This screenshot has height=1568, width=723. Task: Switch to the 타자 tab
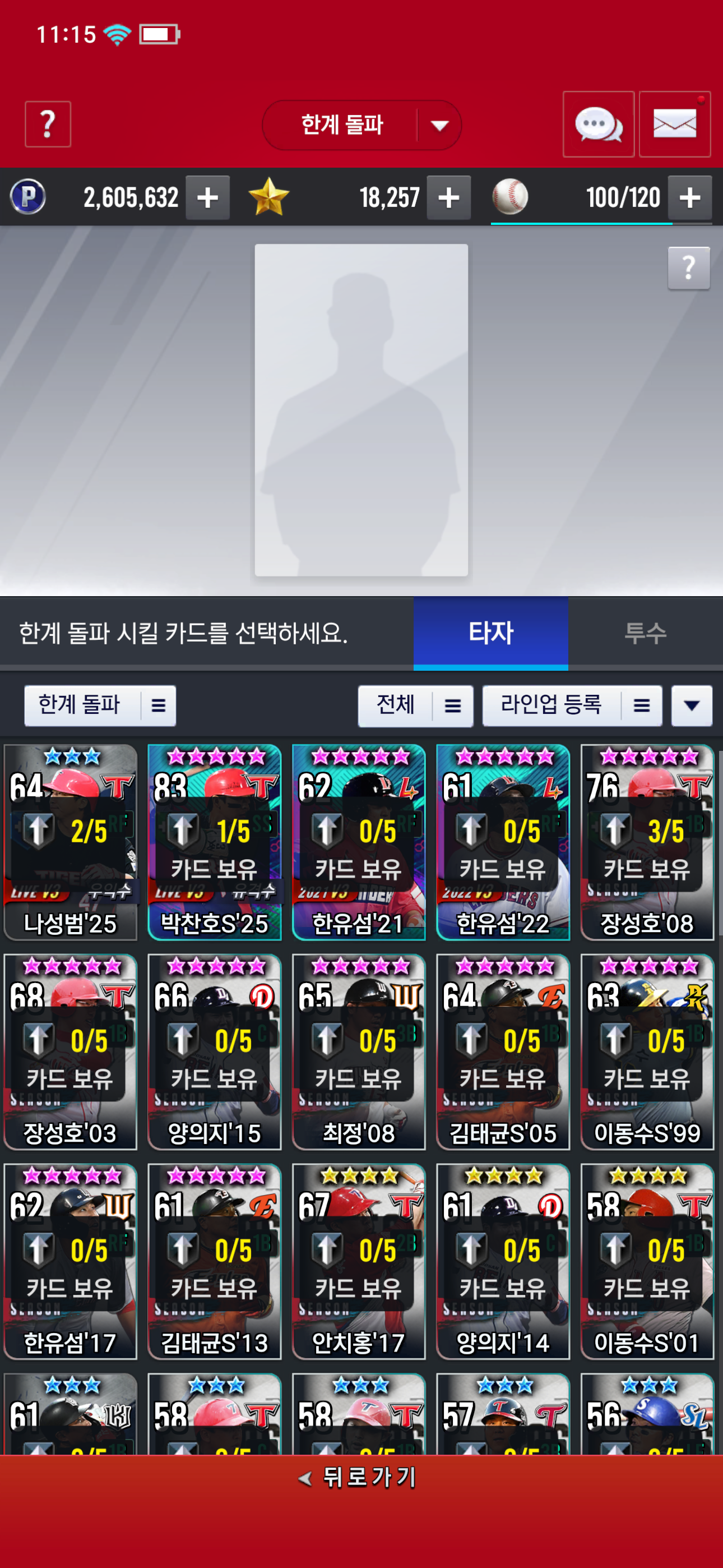pyautogui.click(x=490, y=633)
